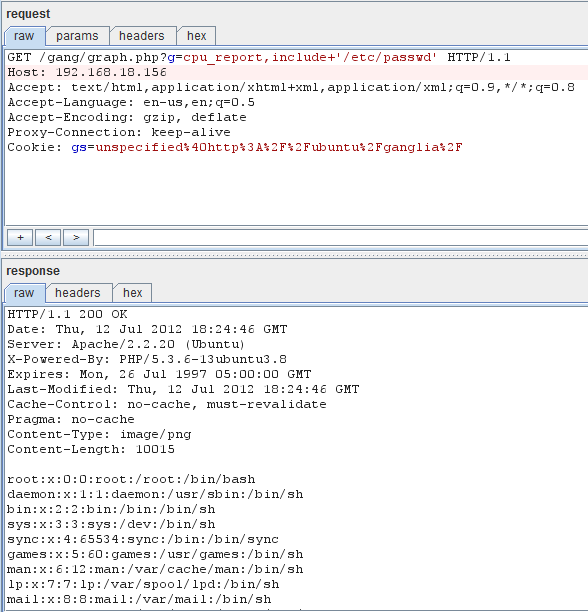Click the Server: Apache/2.2.20 line
588x612 pixels.
tap(126, 344)
